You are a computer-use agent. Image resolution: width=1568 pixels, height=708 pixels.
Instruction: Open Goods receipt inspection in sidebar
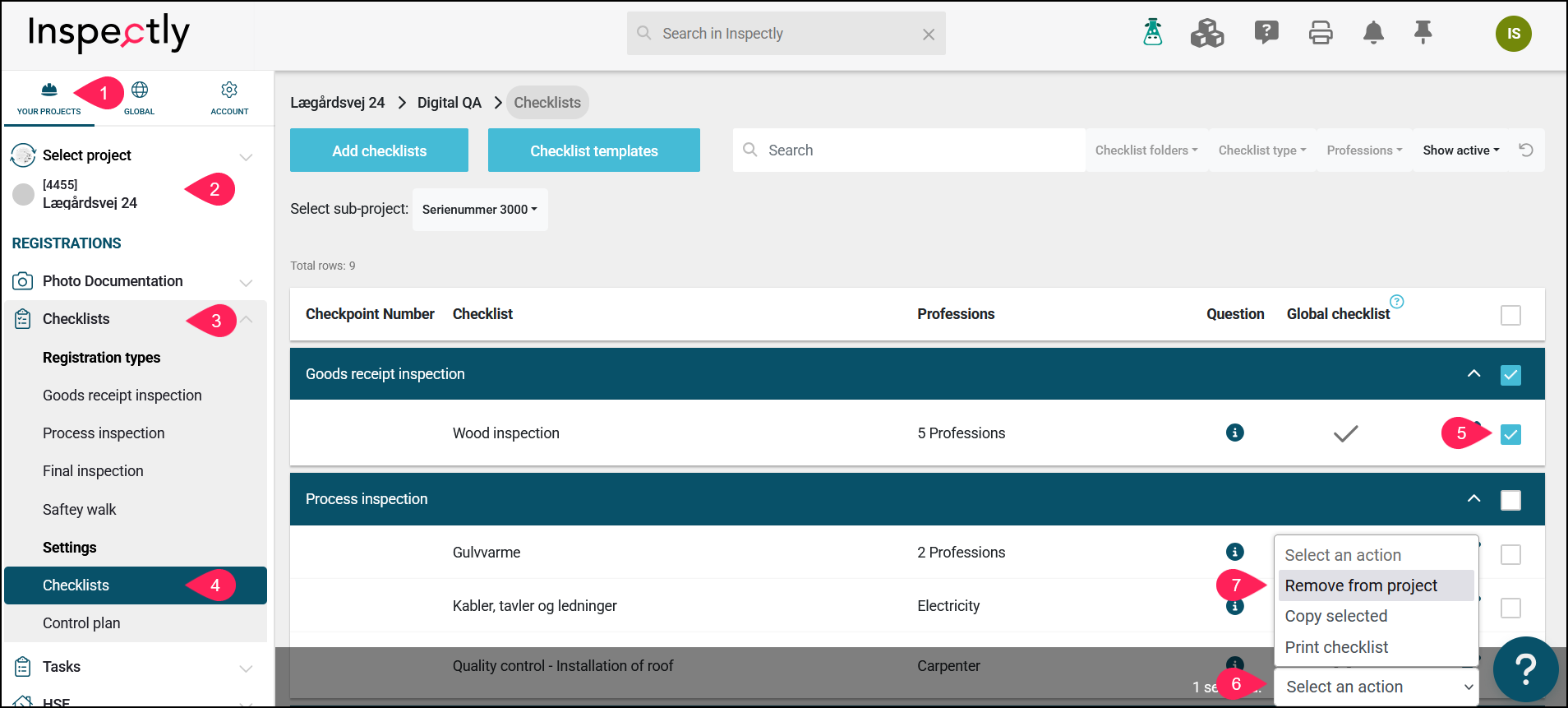tap(122, 396)
